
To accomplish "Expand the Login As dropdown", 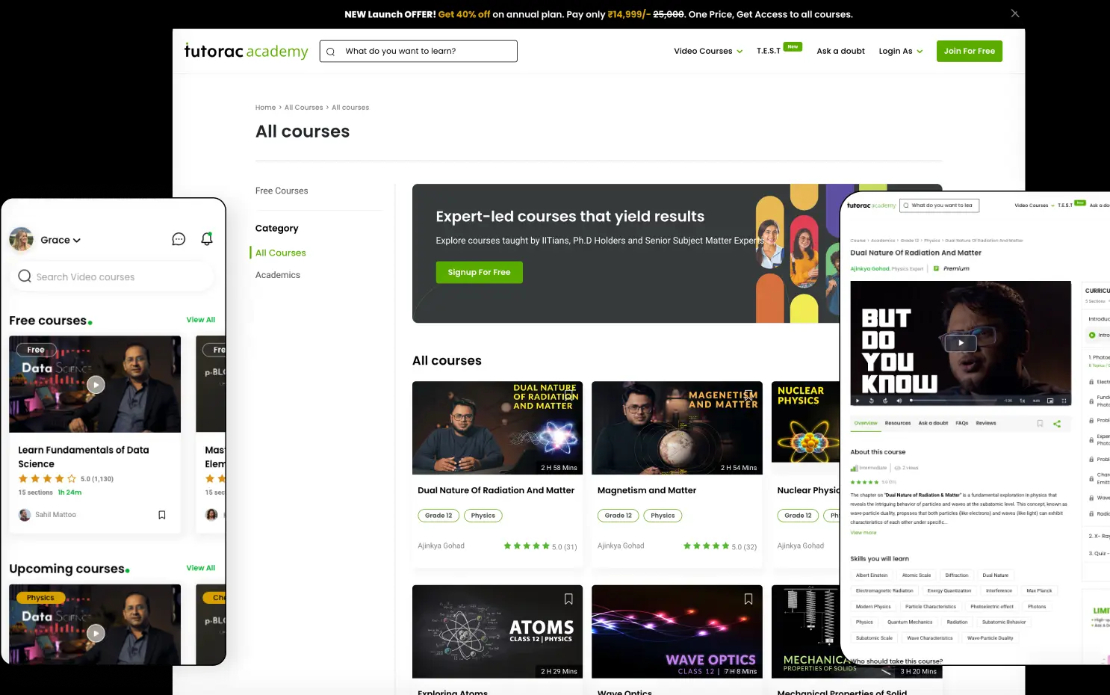I will (x=900, y=51).
